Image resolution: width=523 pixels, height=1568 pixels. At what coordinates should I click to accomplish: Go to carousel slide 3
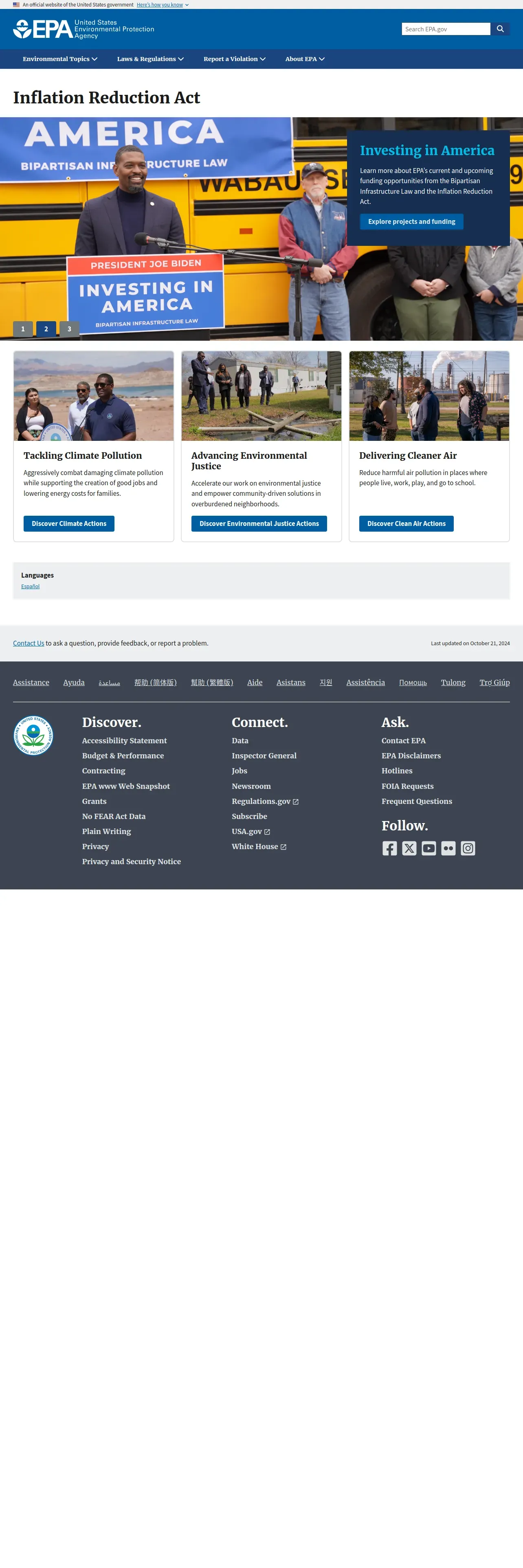point(69,328)
